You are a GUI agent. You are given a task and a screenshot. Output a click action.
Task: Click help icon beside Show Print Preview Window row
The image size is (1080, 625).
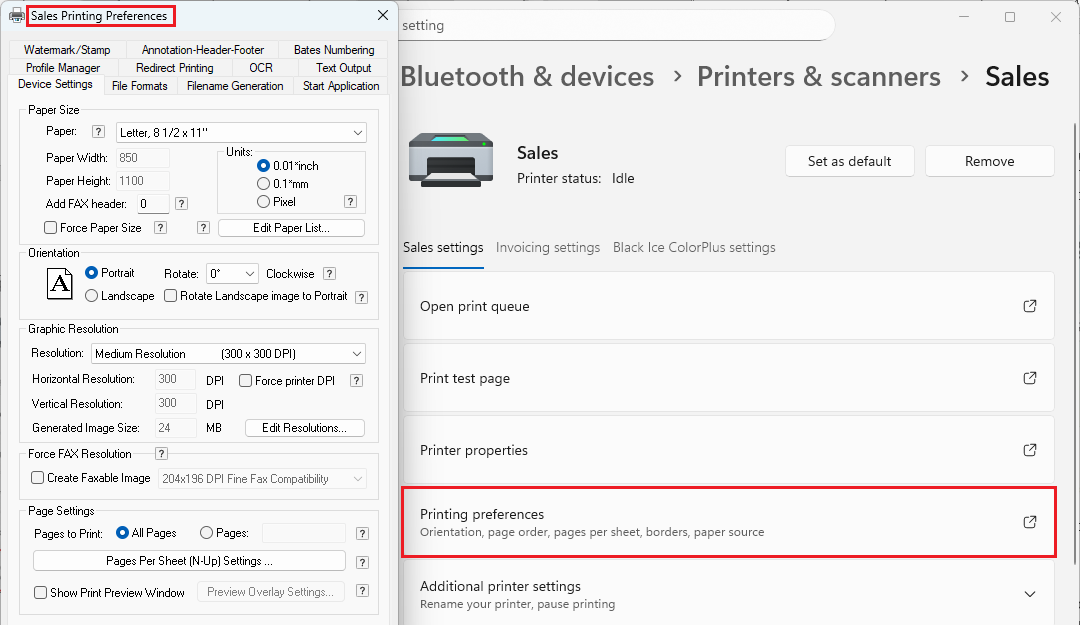pos(362,591)
